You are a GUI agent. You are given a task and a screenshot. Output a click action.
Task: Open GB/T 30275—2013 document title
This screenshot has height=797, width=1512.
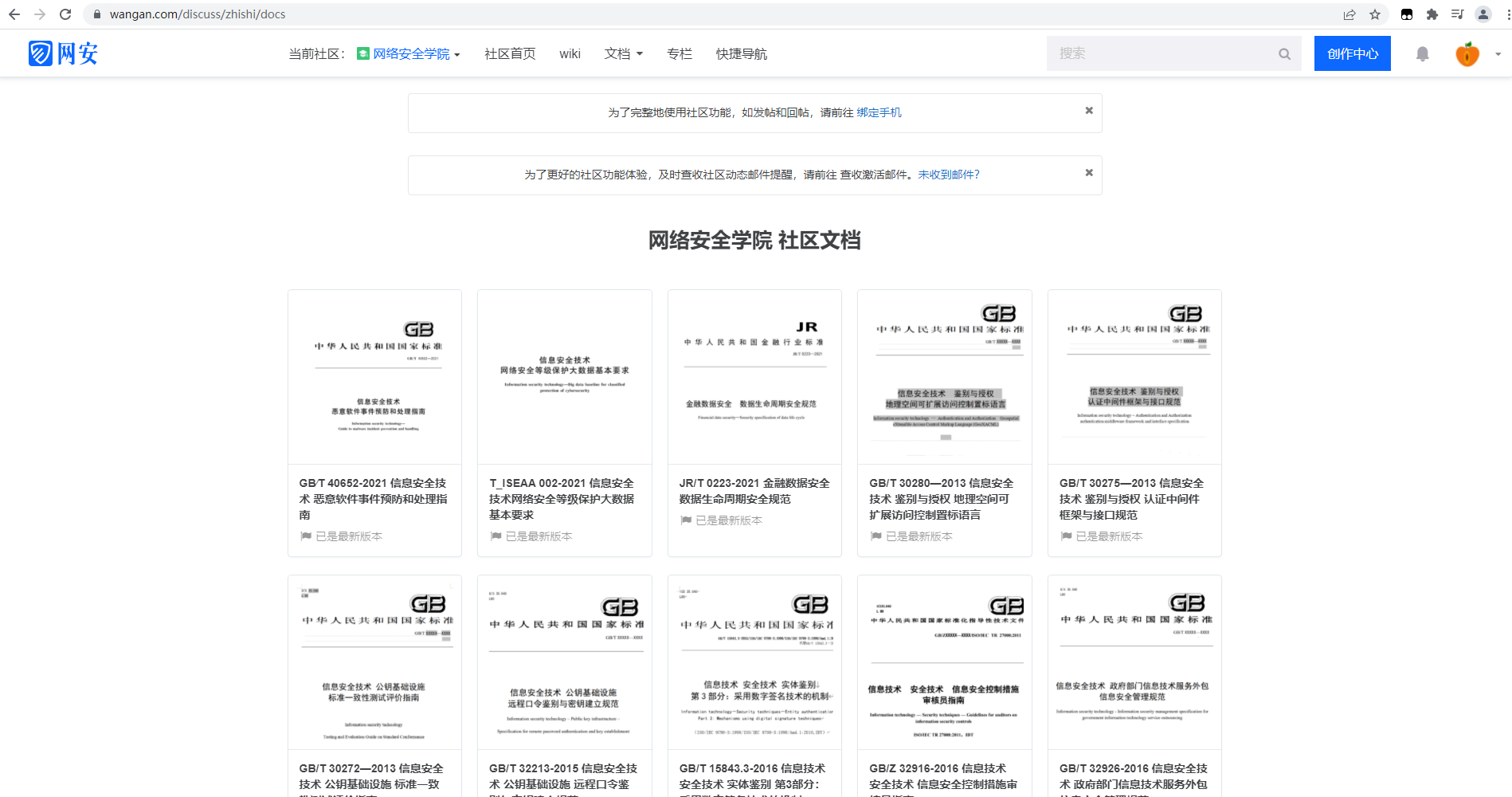(1131, 499)
